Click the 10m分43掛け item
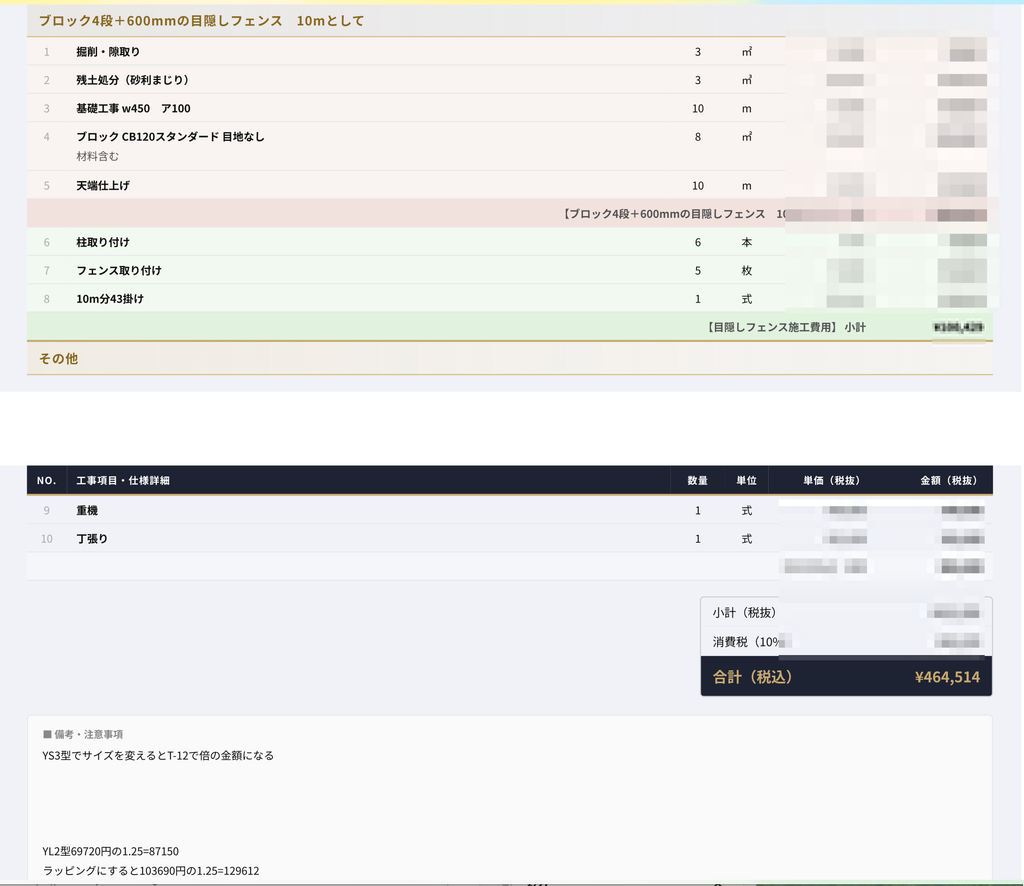The height and width of the screenshot is (886, 1024). click(110, 298)
